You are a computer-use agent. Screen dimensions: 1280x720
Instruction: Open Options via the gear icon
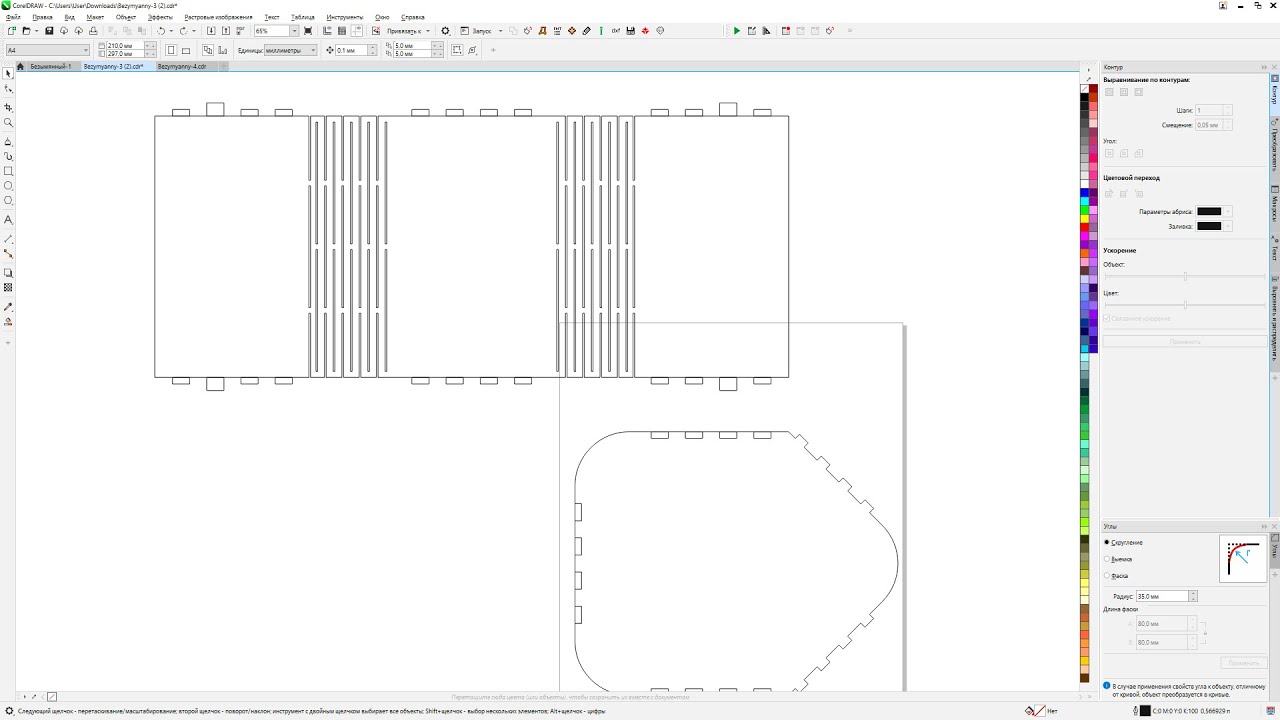pos(446,31)
